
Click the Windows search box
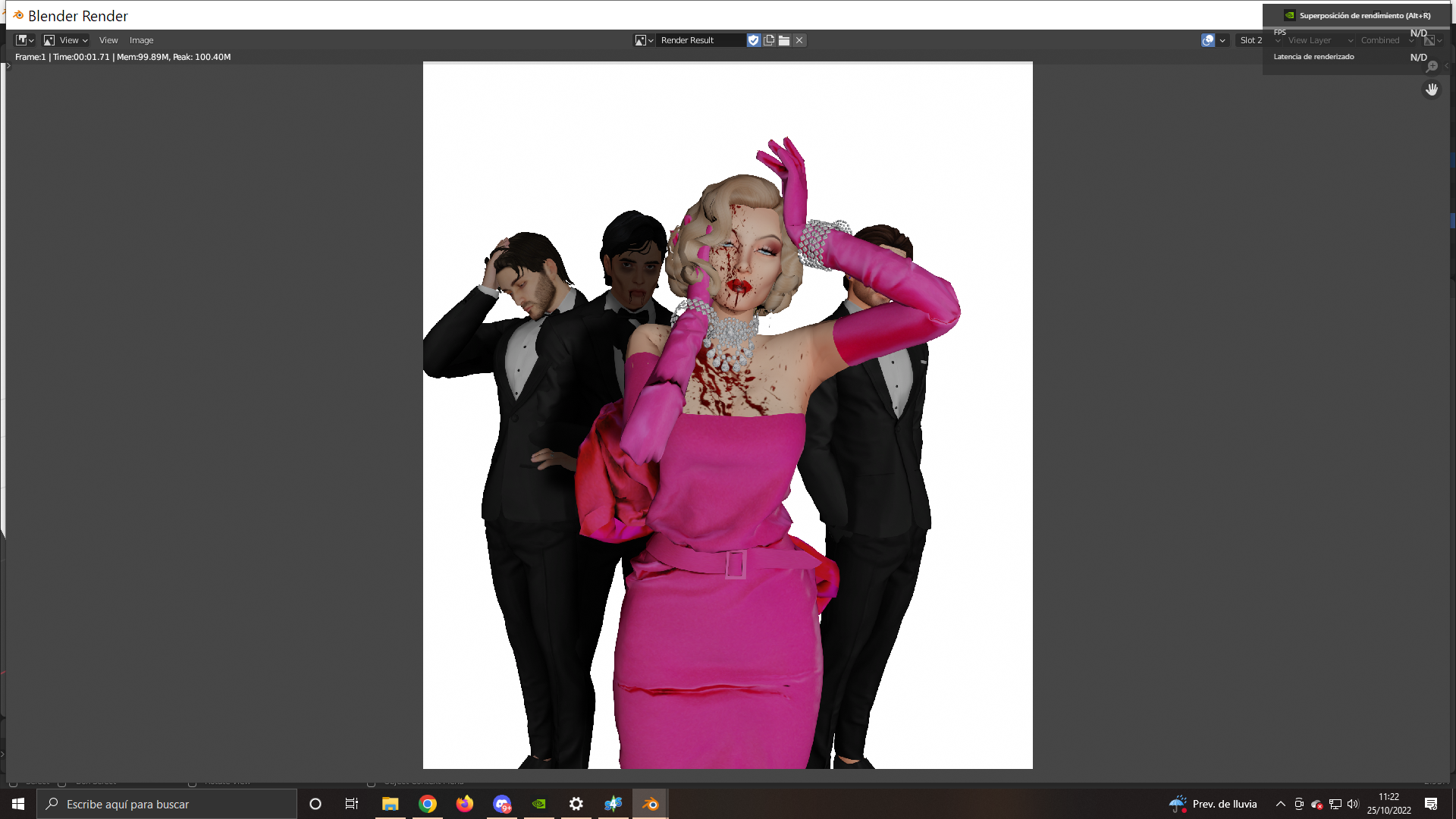(x=167, y=804)
